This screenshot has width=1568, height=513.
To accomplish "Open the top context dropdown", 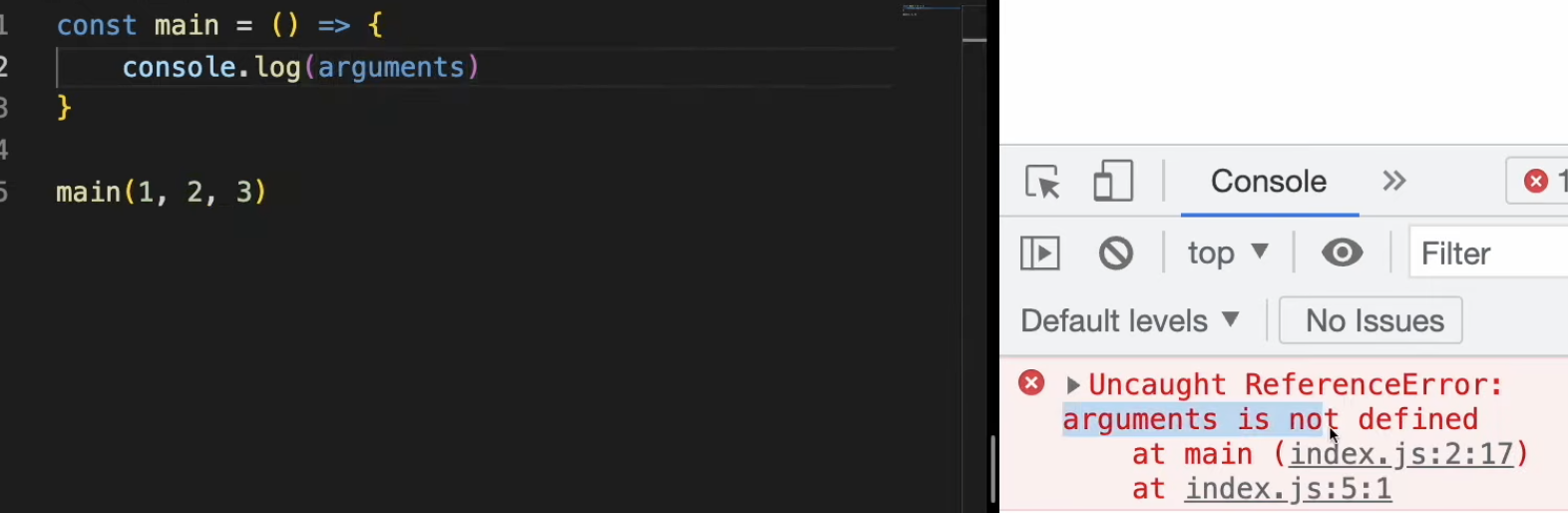I will (x=1228, y=253).
